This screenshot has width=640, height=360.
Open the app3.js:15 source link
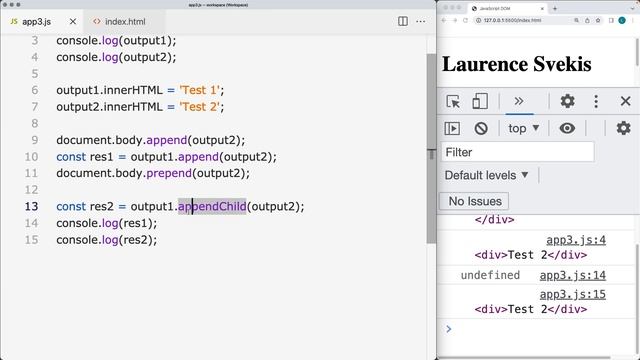(x=573, y=294)
